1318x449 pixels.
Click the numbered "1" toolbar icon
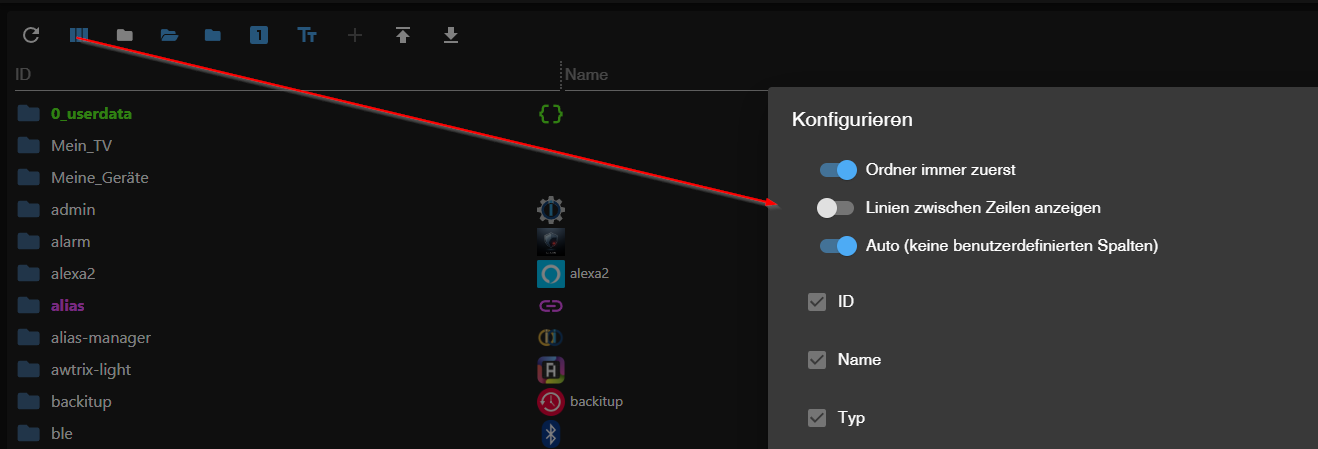(x=259, y=36)
